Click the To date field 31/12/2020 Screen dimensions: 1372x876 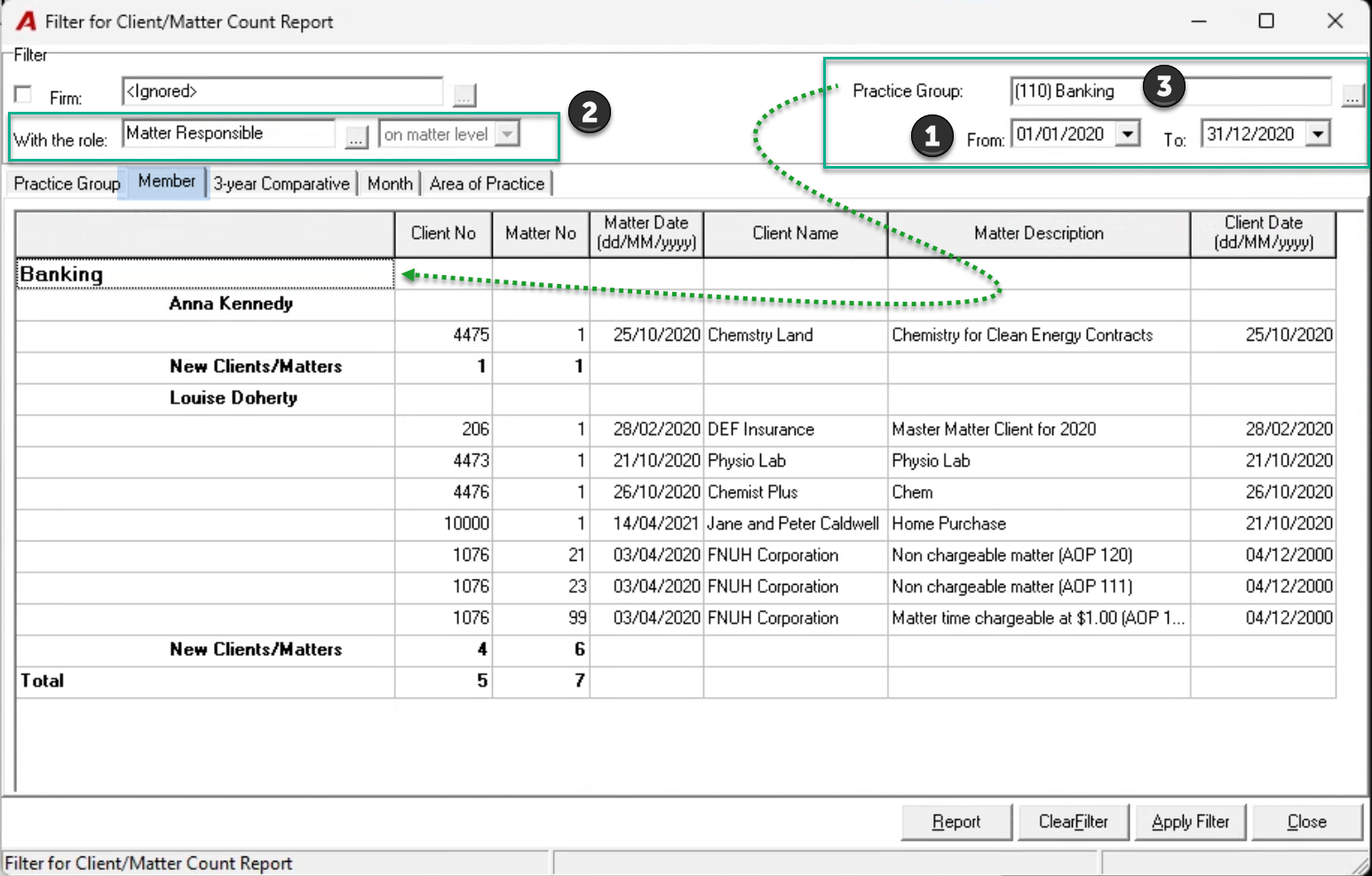(1253, 134)
